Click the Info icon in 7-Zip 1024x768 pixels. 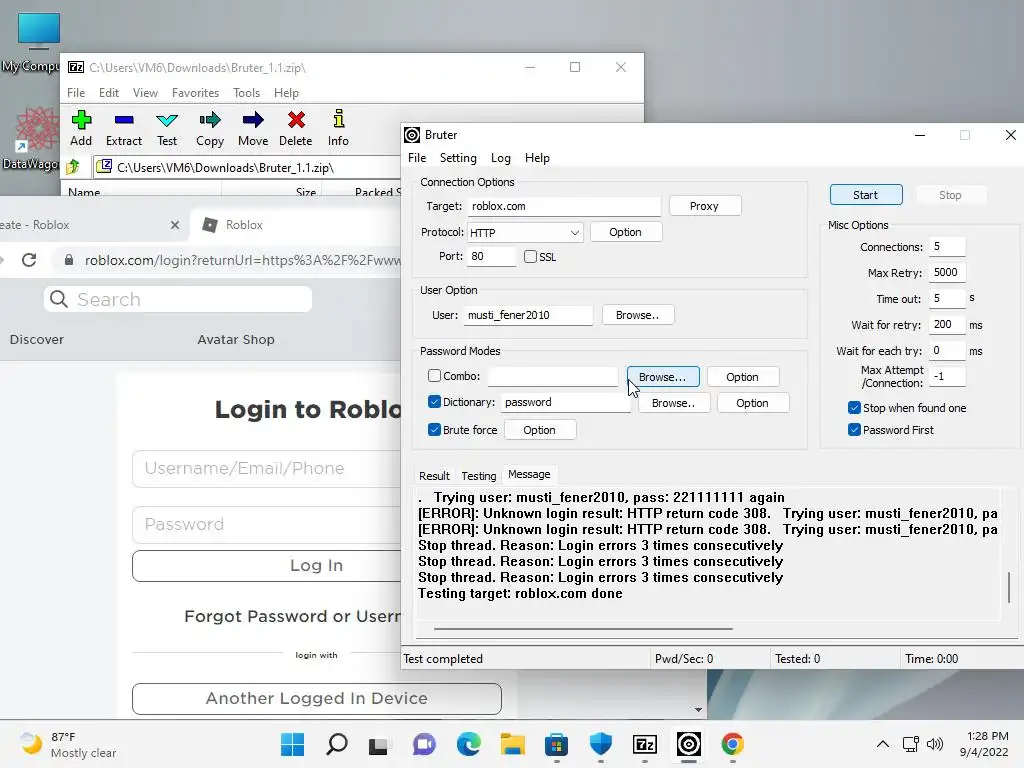point(338,128)
